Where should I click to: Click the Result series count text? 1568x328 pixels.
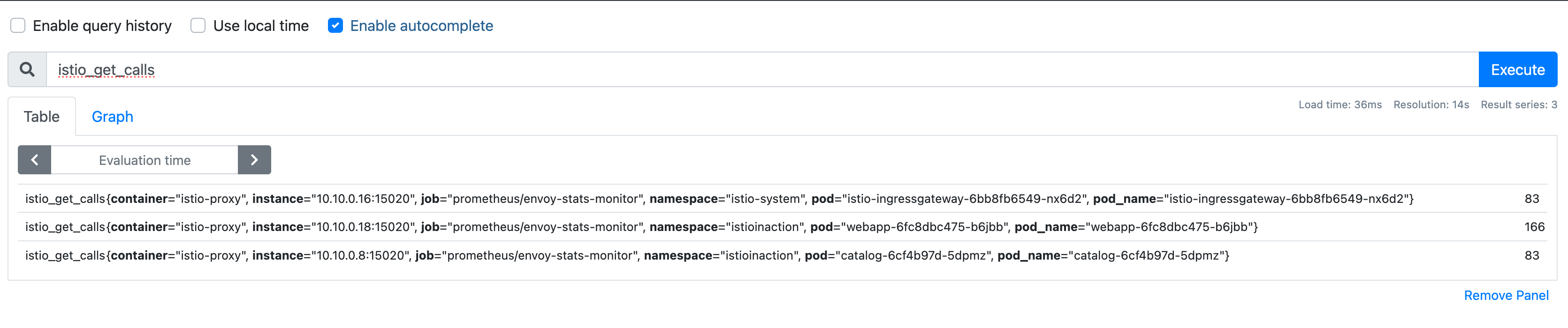tap(1519, 104)
